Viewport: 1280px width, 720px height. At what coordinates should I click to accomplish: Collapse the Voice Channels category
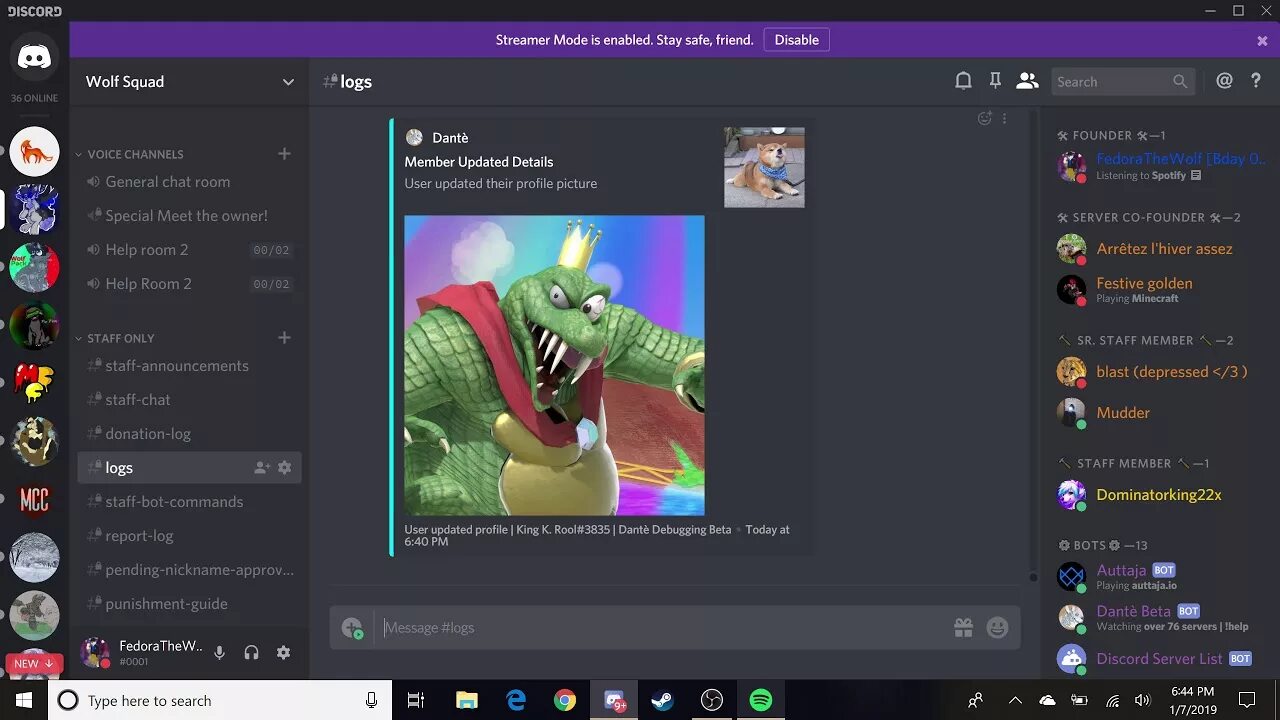click(129, 154)
